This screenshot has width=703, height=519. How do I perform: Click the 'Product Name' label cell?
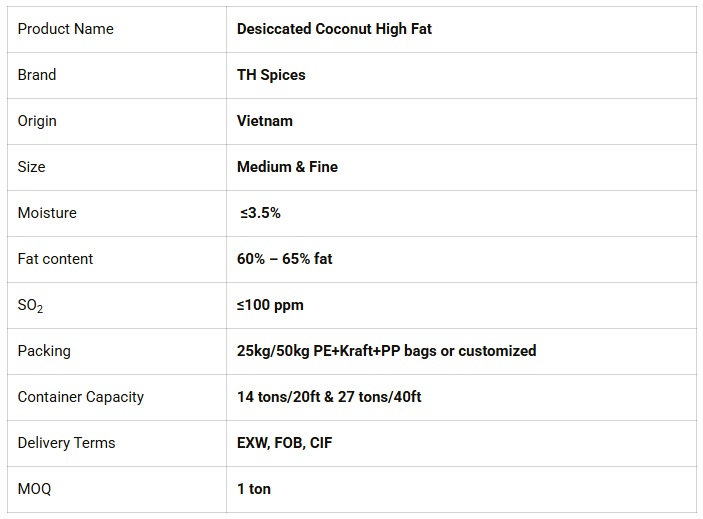(x=66, y=29)
